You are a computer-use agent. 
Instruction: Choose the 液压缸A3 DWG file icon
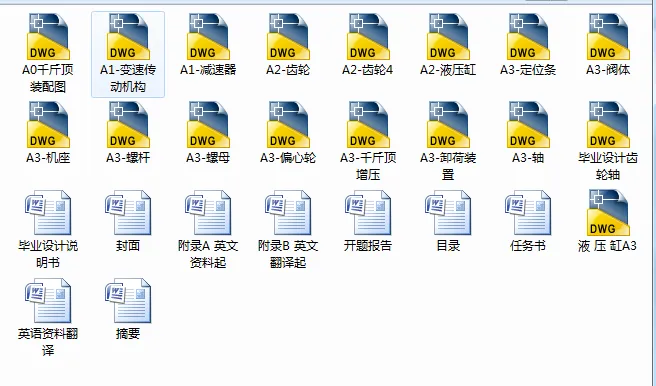[x=607, y=212]
